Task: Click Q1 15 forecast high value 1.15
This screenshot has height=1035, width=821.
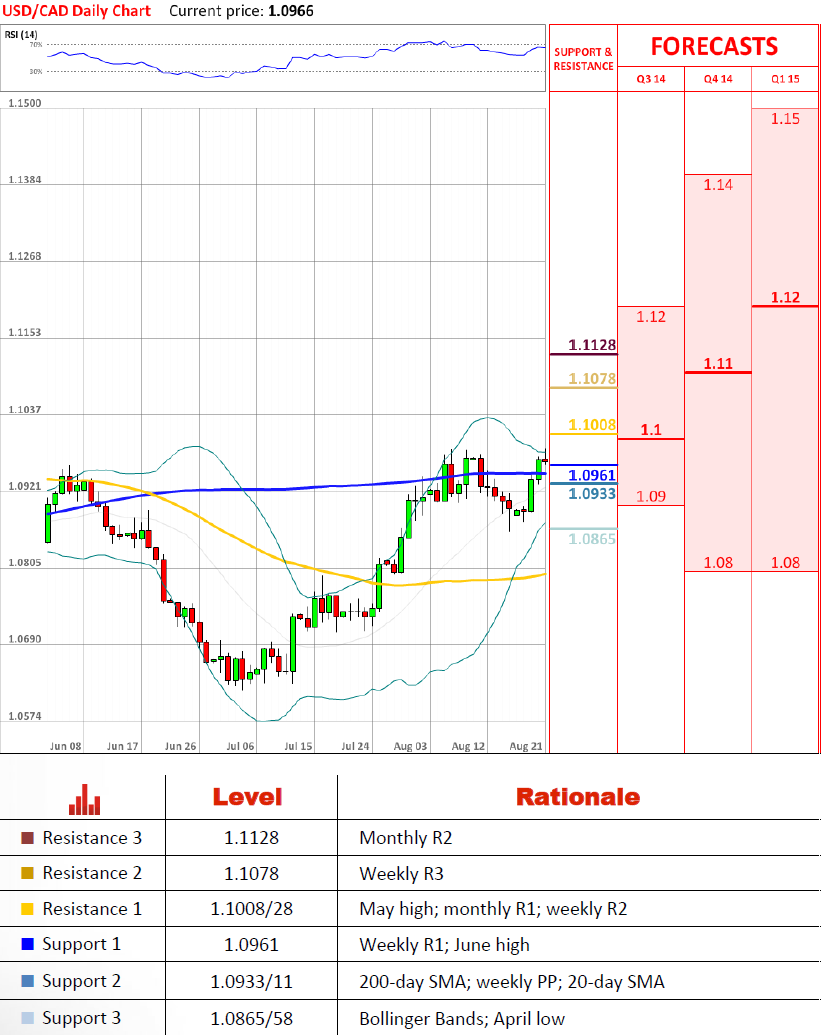Action: coord(785,119)
